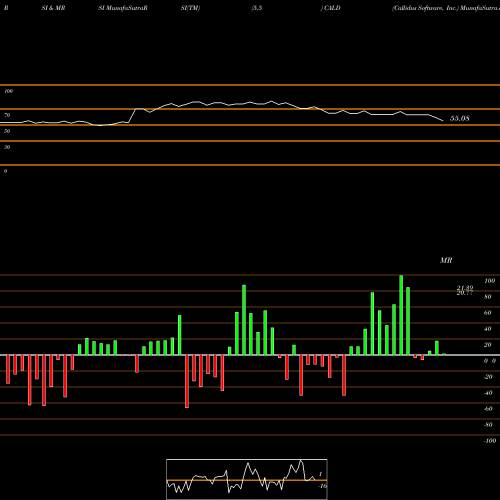Click the 'SI(TM)' header label

pyautogui.click(x=190, y=8)
